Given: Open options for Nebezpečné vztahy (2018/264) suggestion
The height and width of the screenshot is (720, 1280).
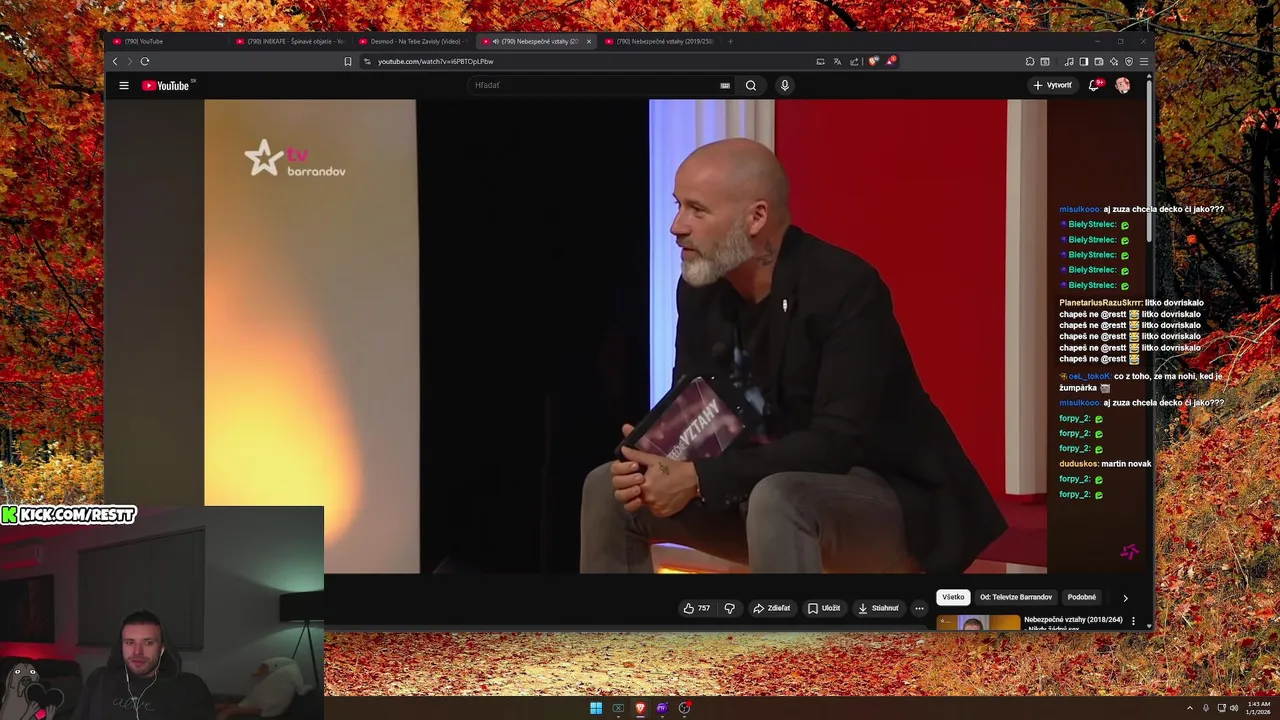Looking at the screenshot, I should coord(1133,621).
